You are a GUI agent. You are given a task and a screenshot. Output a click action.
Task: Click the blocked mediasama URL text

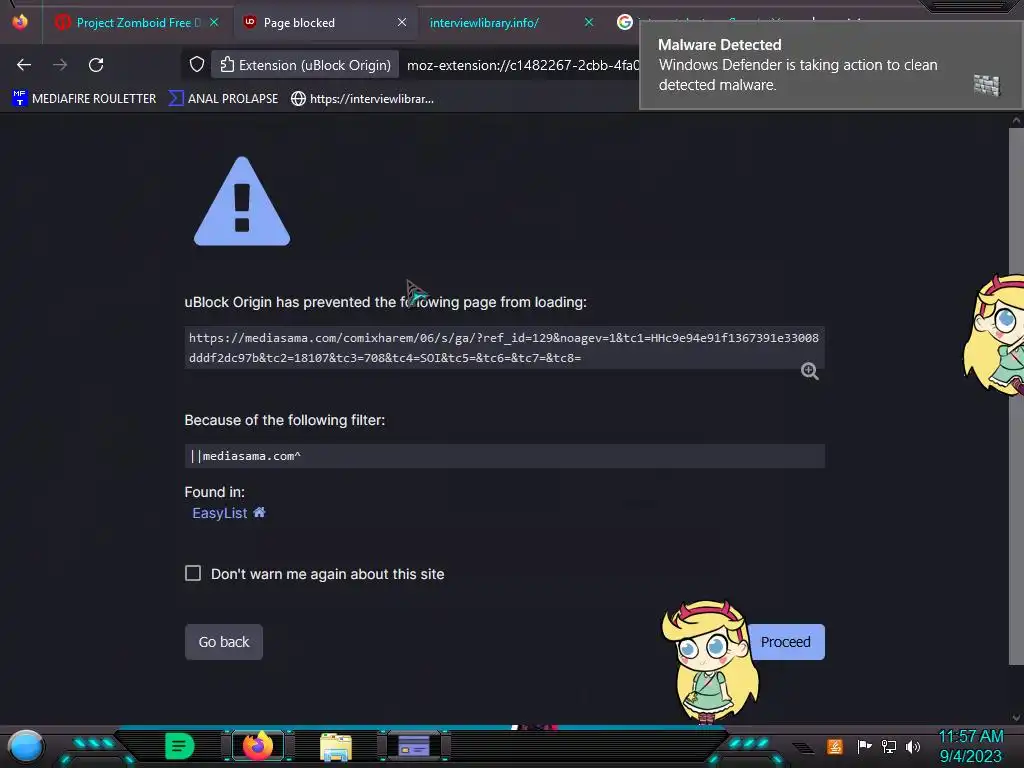tap(504, 347)
